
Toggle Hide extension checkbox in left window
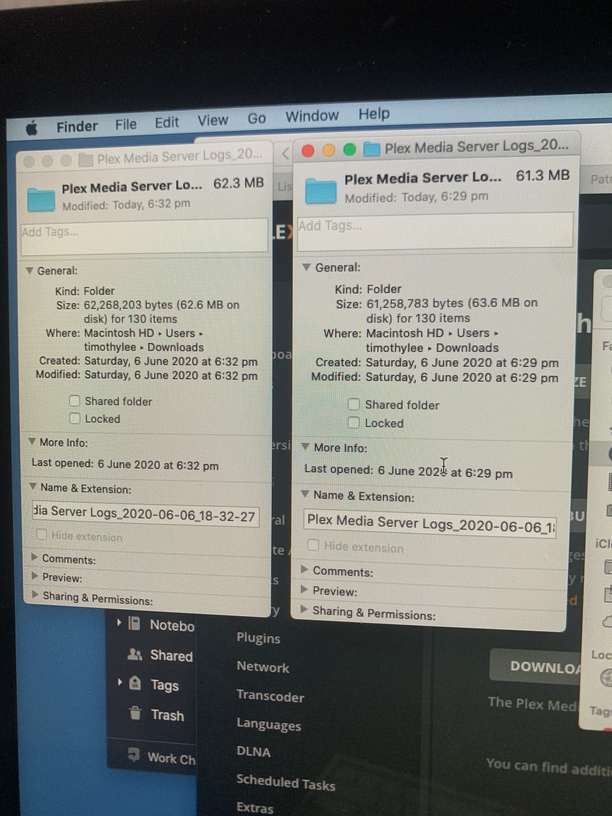42,534
